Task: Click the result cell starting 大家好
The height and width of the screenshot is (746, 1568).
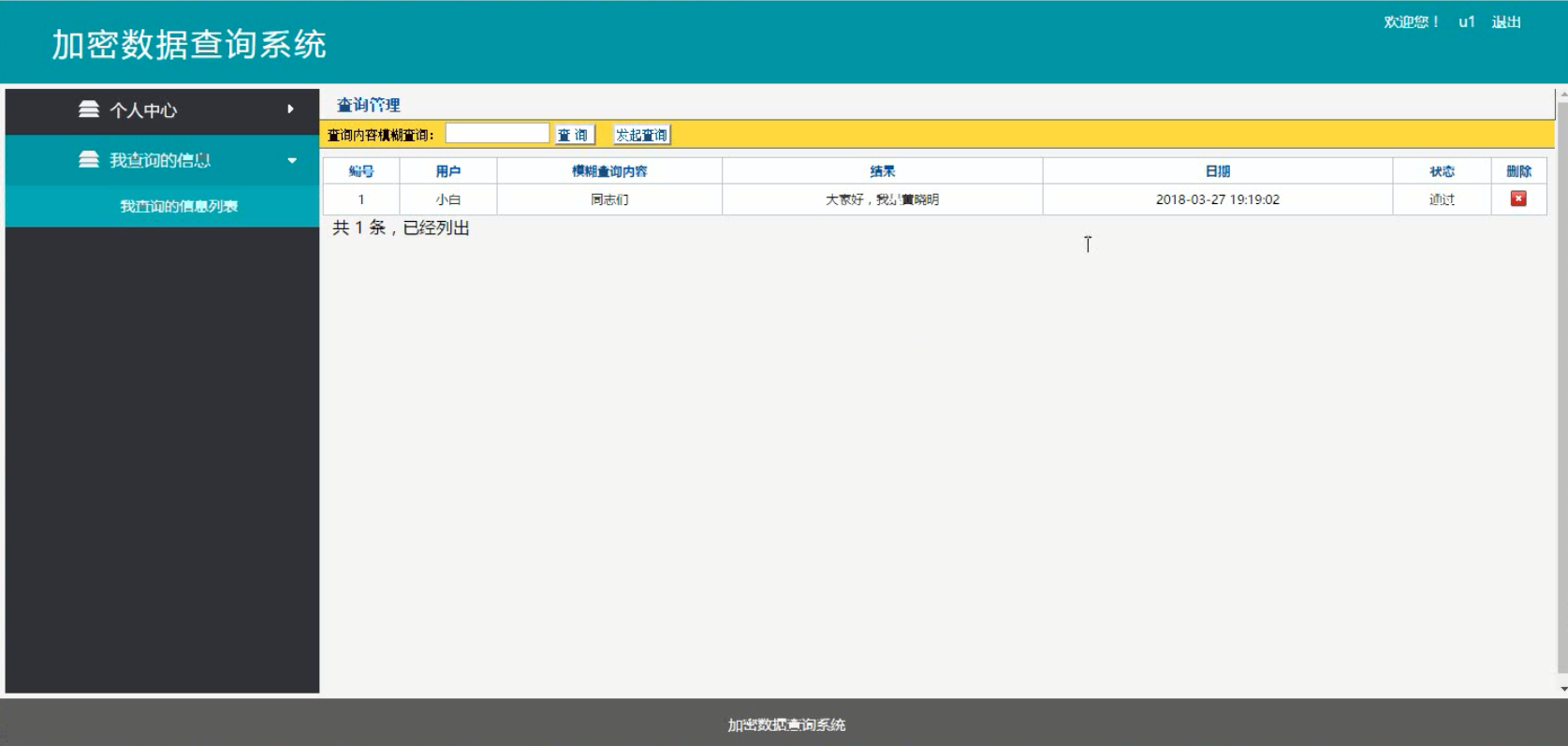Action: pos(883,199)
